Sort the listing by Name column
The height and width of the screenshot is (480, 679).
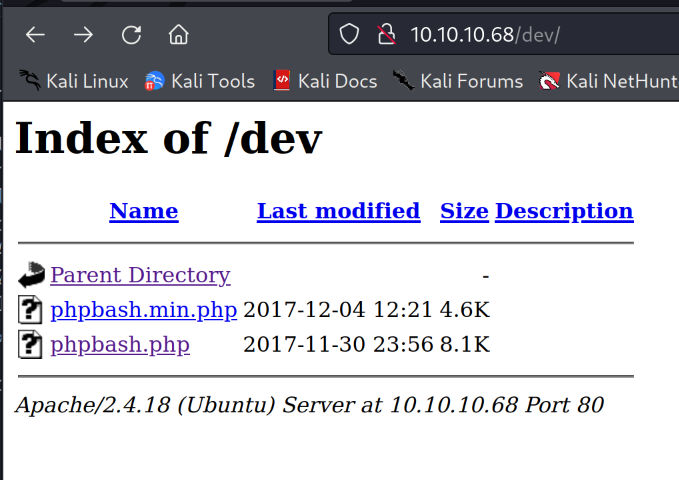[144, 211]
